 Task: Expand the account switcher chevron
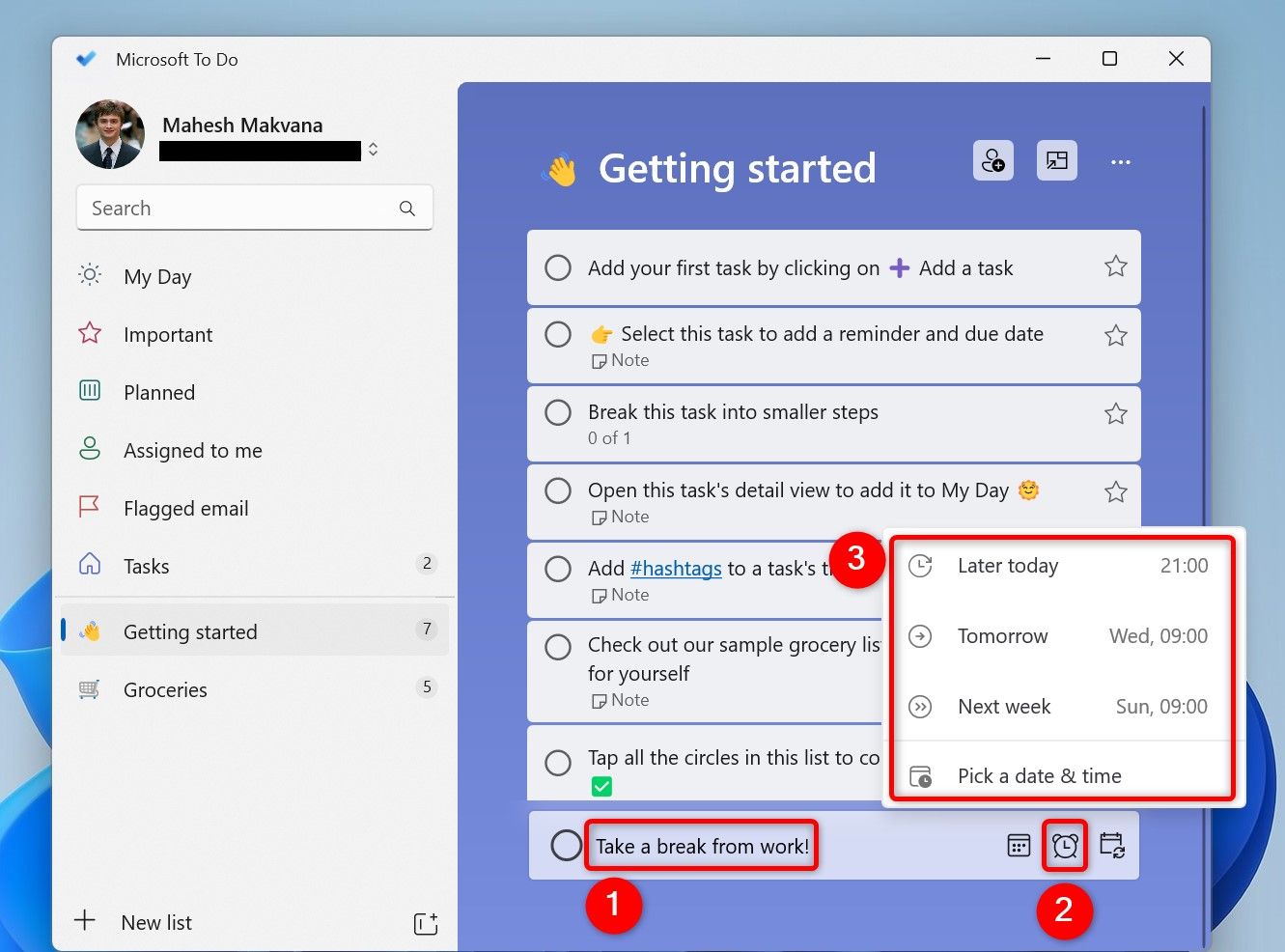[373, 150]
